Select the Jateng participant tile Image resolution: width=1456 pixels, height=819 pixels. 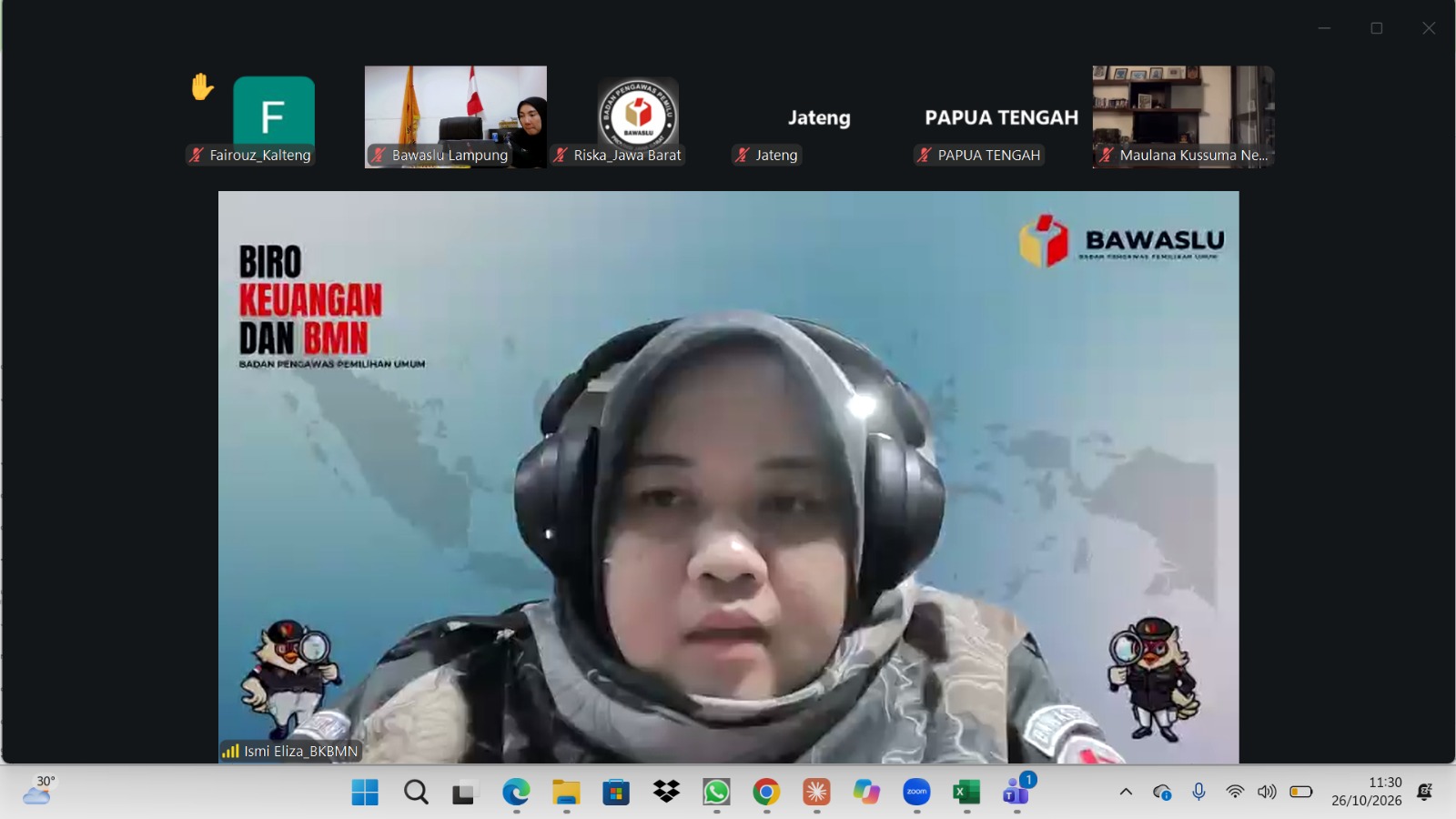click(819, 117)
